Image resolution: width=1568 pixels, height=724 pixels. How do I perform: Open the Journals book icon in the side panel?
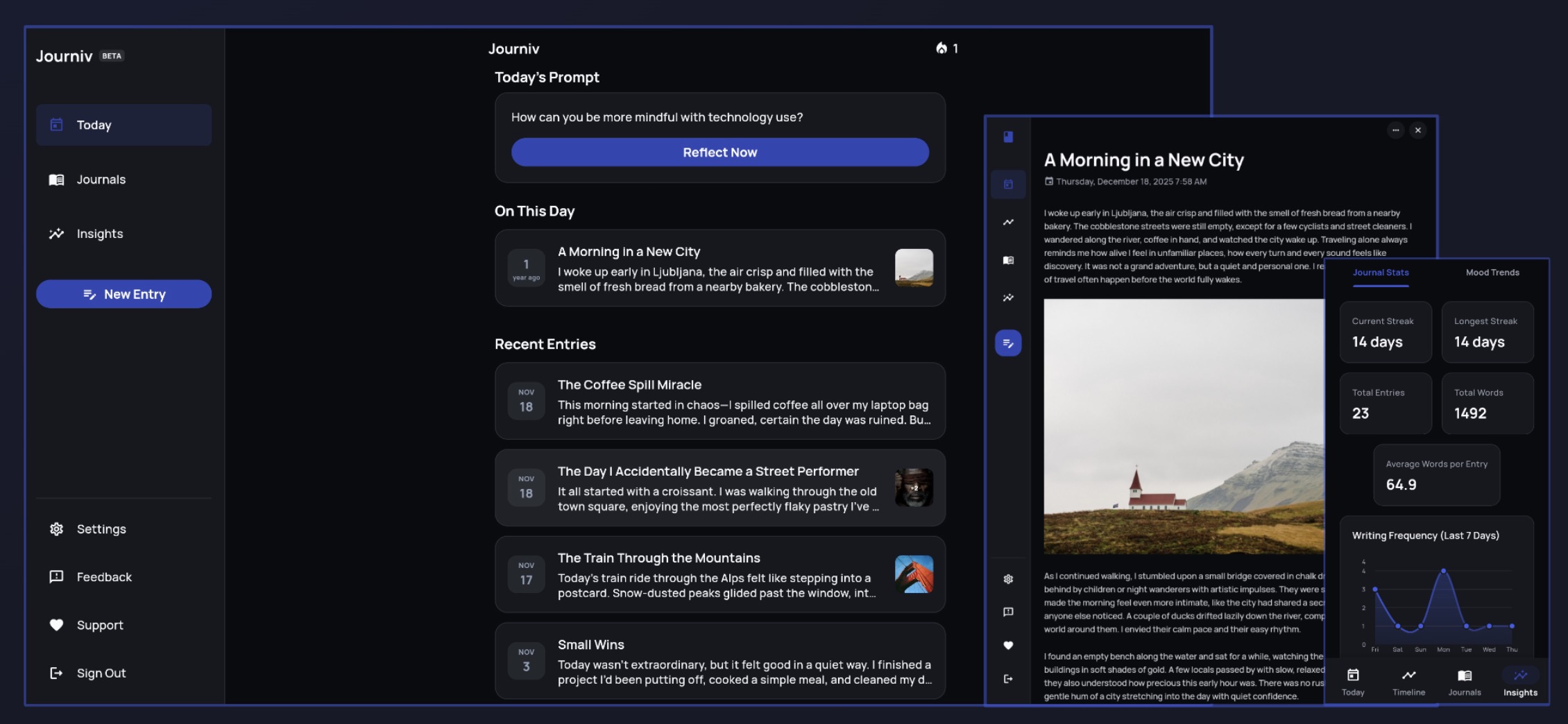[1007, 260]
